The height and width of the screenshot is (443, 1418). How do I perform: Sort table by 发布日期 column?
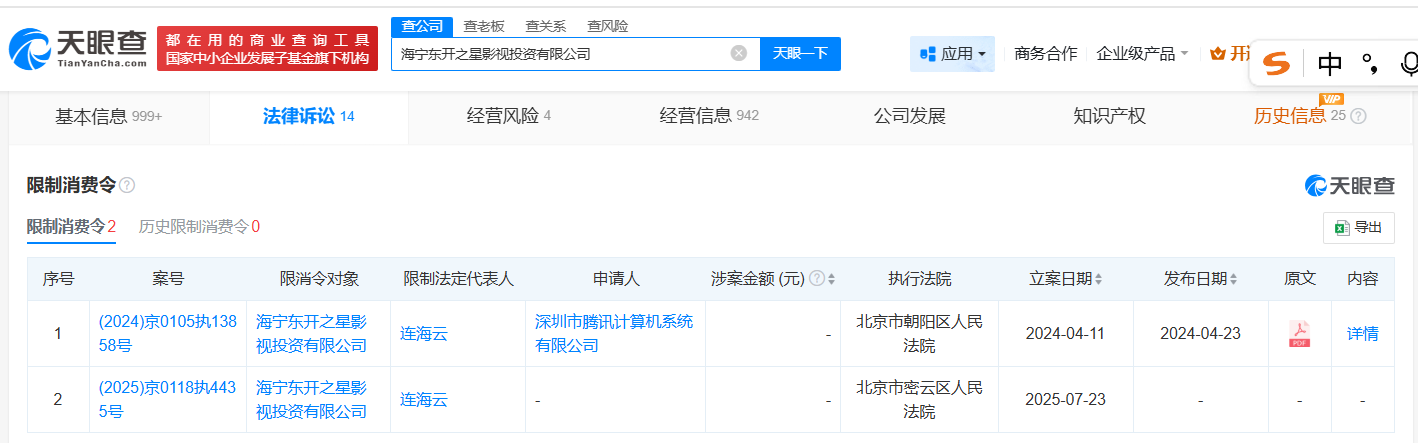[1200, 279]
